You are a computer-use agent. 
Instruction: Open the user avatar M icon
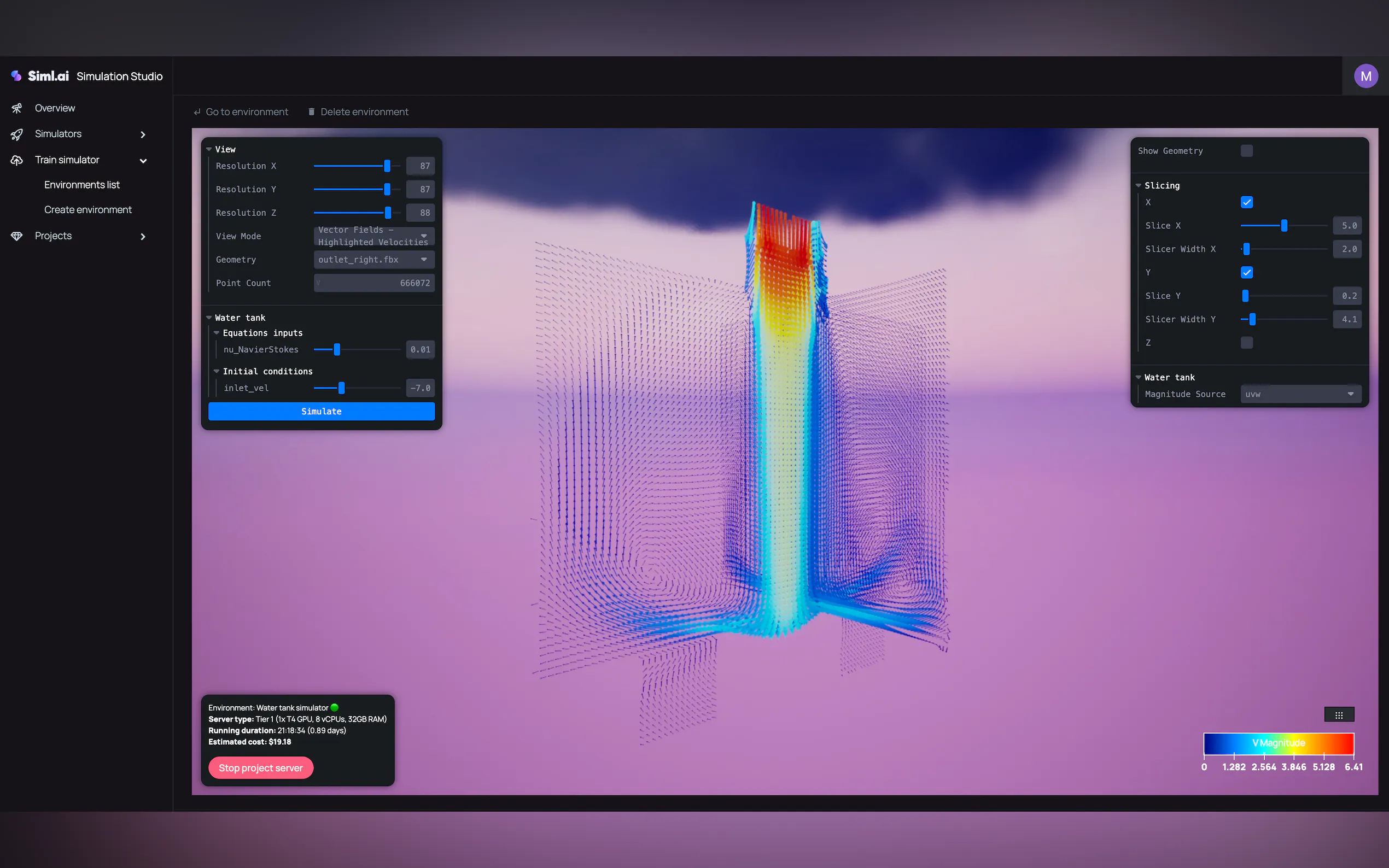click(x=1365, y=76)
